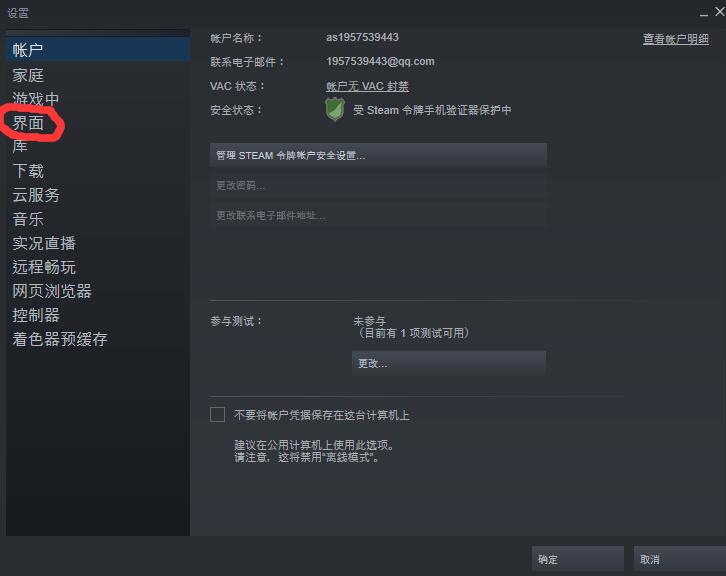Confirm settings with the 确定 button
Screen dimensions: 726x576
(x=577, y=559)
